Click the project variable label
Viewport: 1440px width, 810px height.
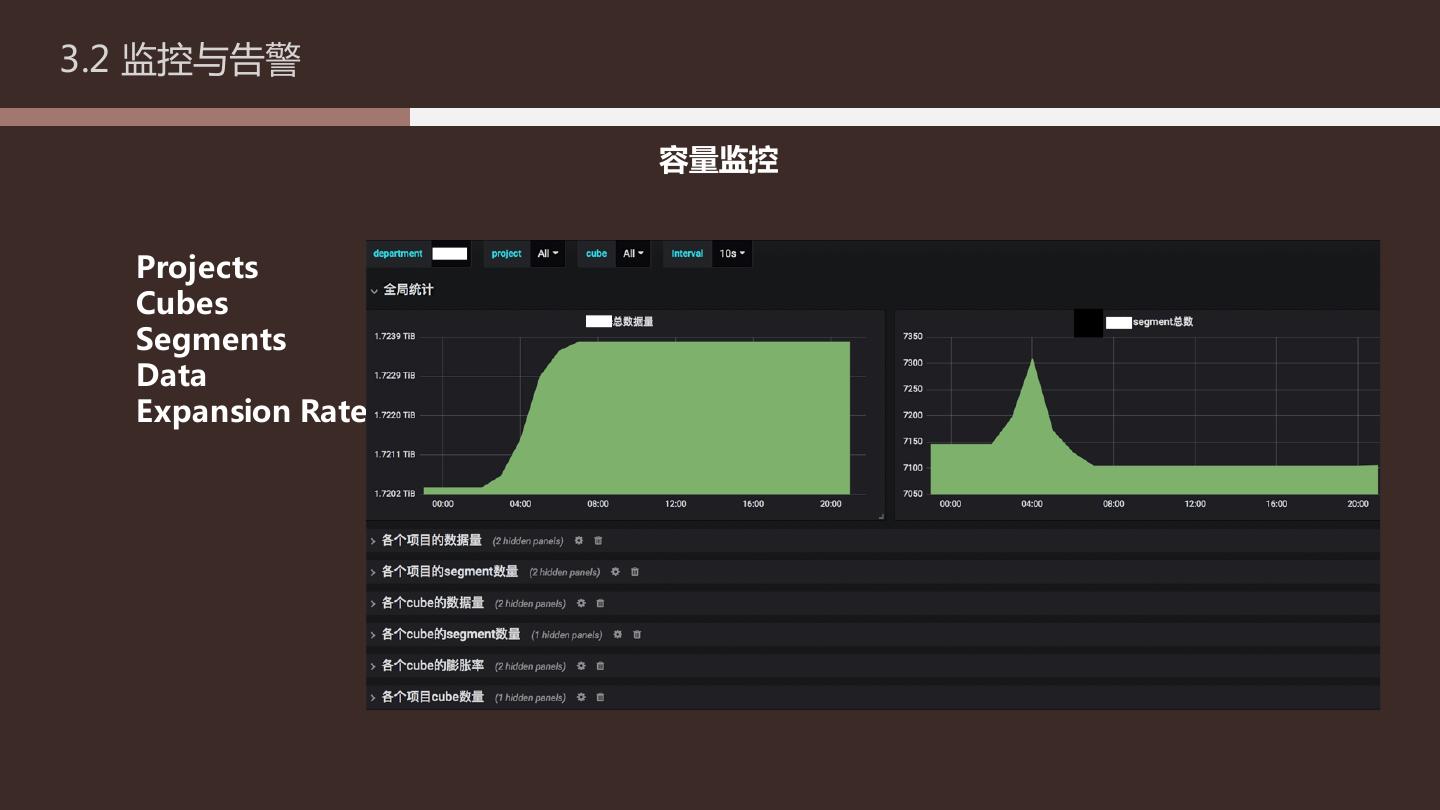(x=507, y=254)
